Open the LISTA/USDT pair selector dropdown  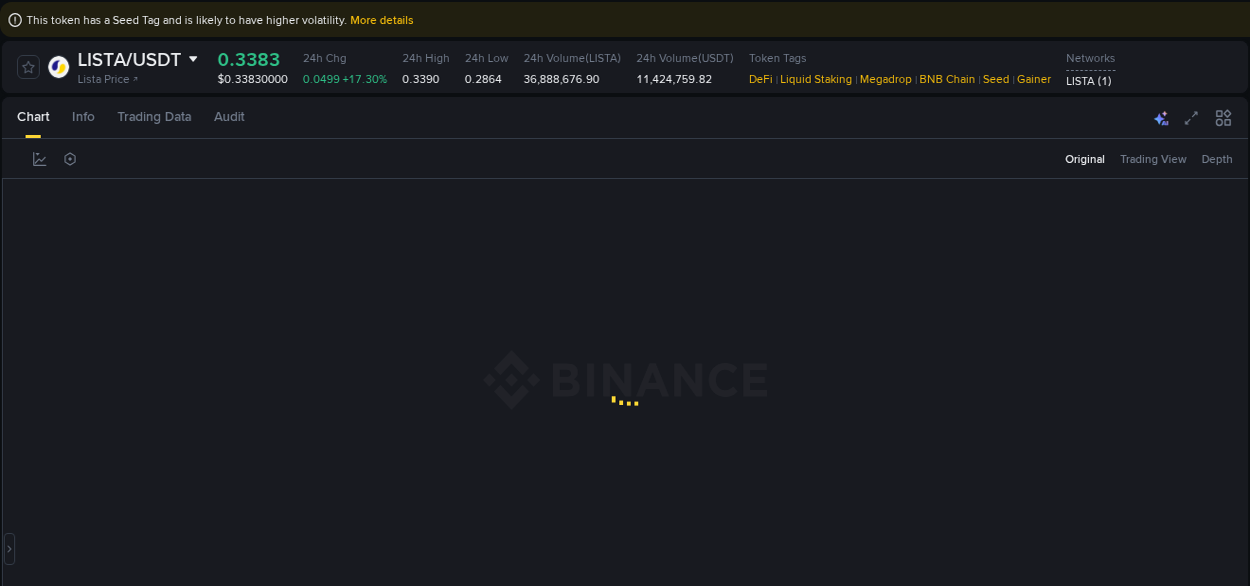(x=192, y=59)
